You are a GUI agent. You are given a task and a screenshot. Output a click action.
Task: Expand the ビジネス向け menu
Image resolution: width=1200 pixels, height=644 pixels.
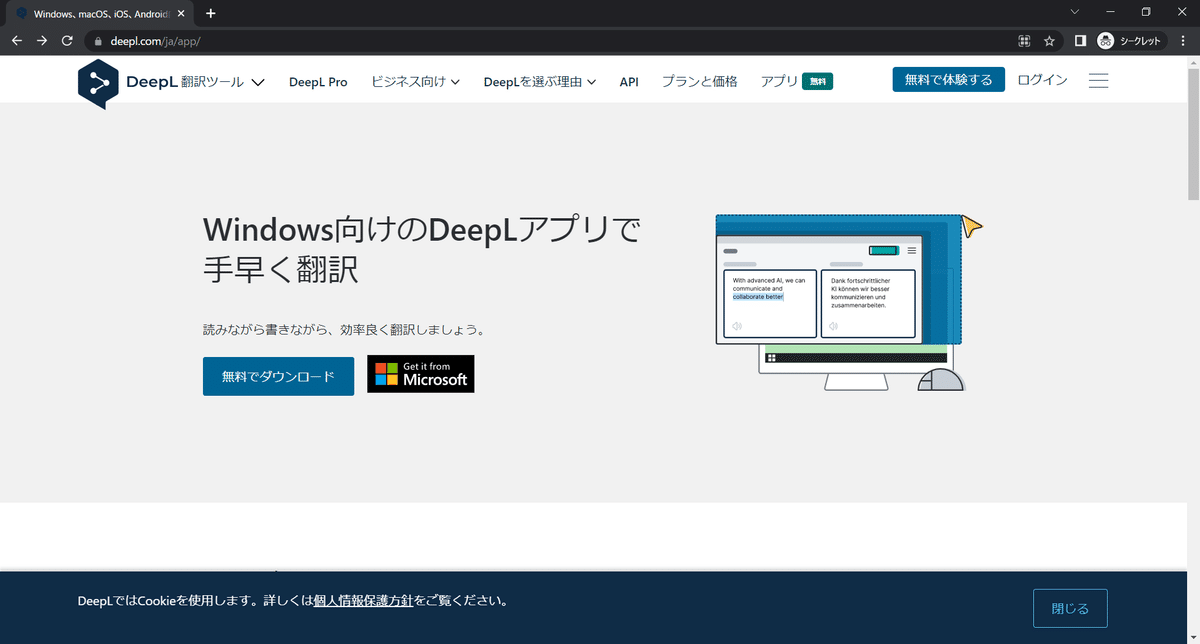(x=415, y=82)
